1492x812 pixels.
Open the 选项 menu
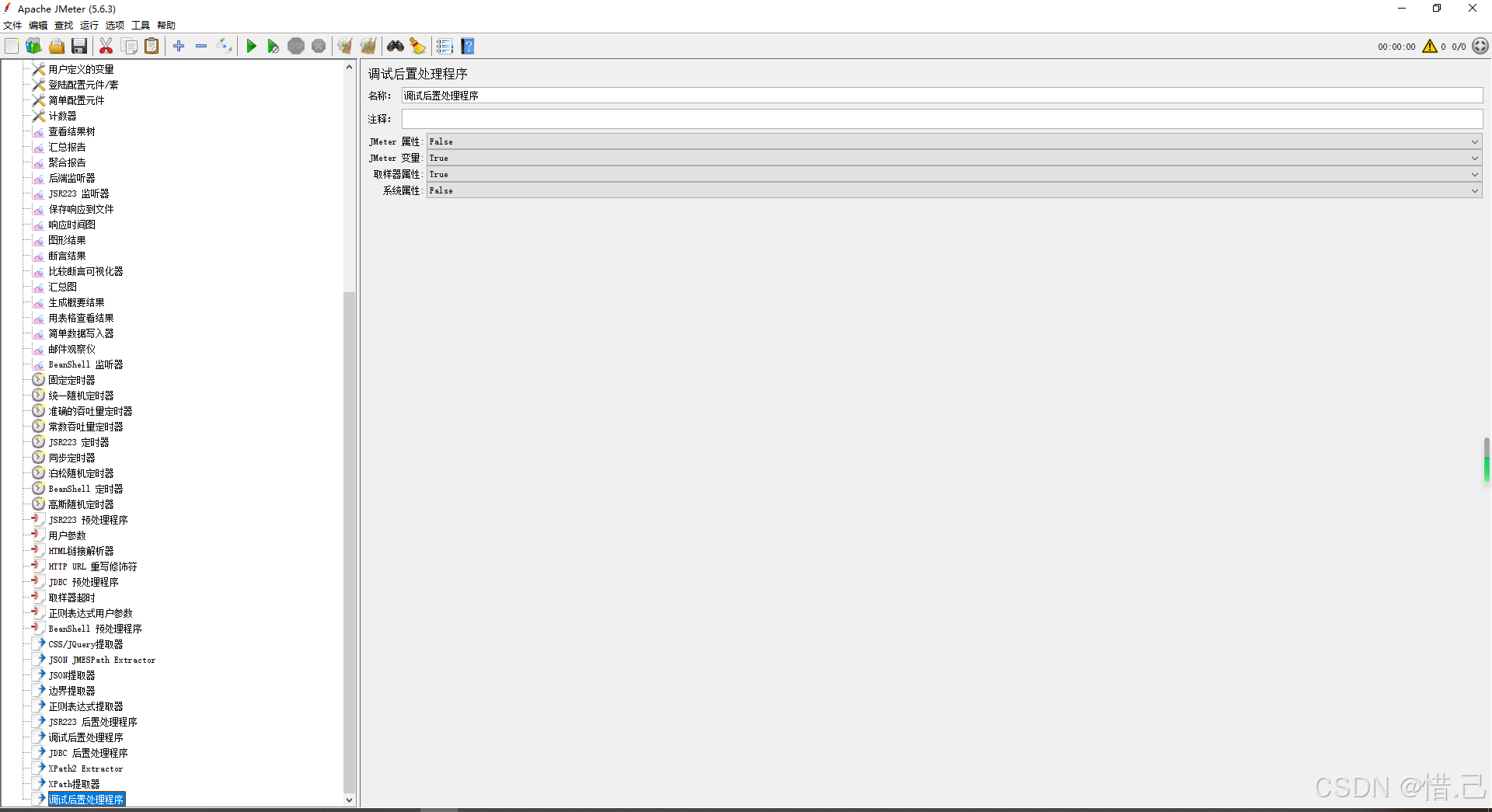pyautogui.click(x=115, y=26)
